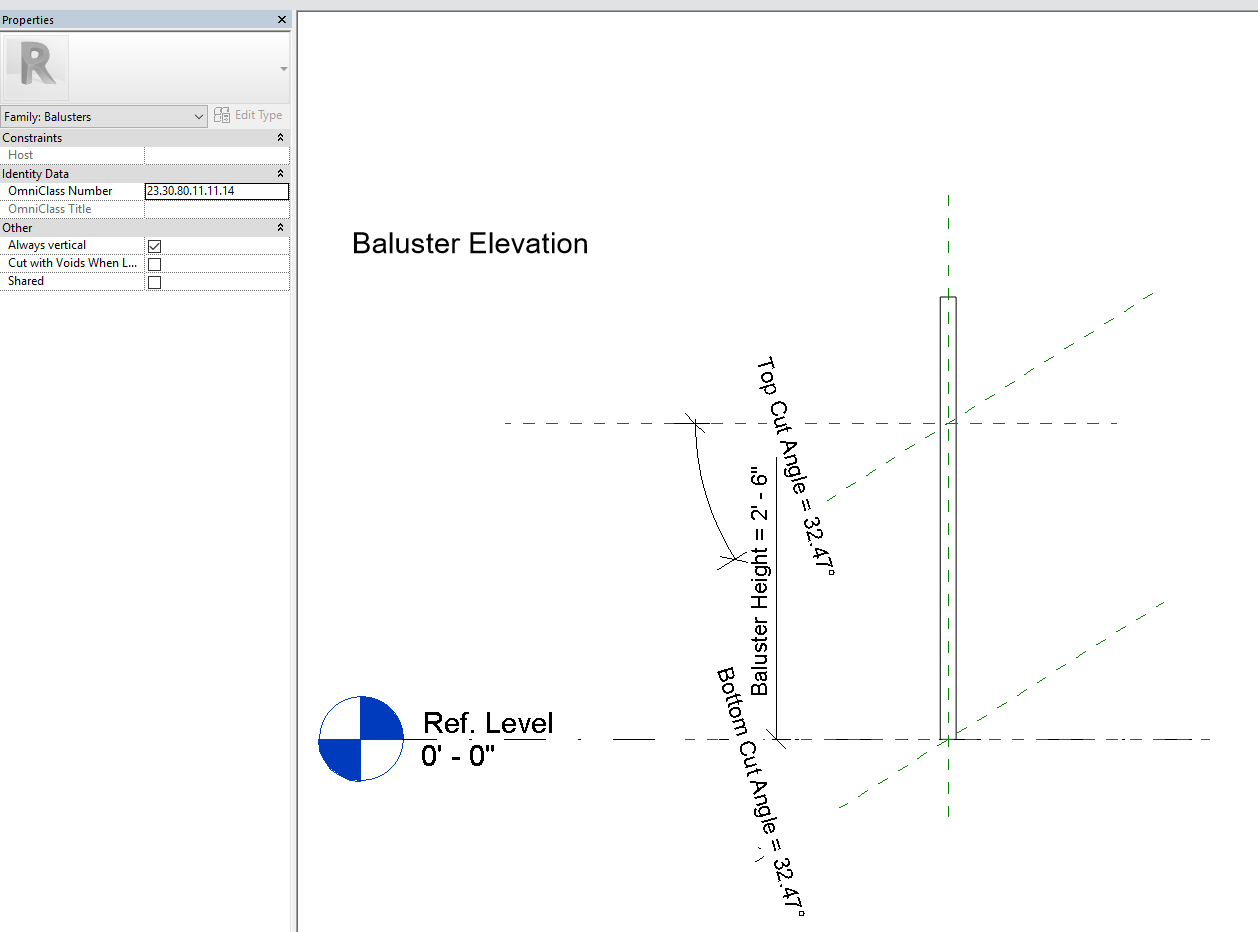
Task: Edit the OmniClass Number field
Action: tap(216, 190)
